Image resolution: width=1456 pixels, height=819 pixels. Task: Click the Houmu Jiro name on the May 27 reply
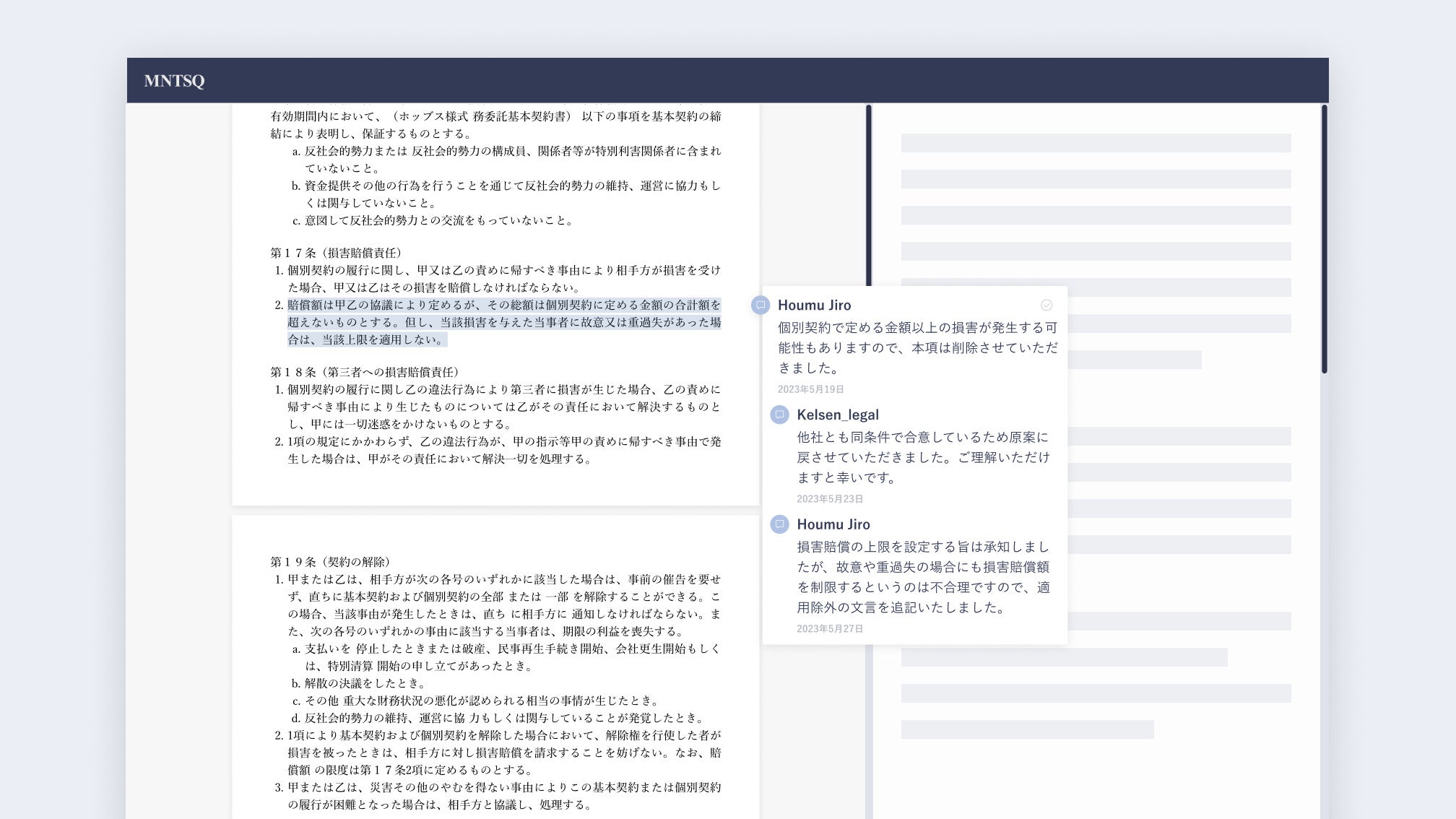click(833, 524)
